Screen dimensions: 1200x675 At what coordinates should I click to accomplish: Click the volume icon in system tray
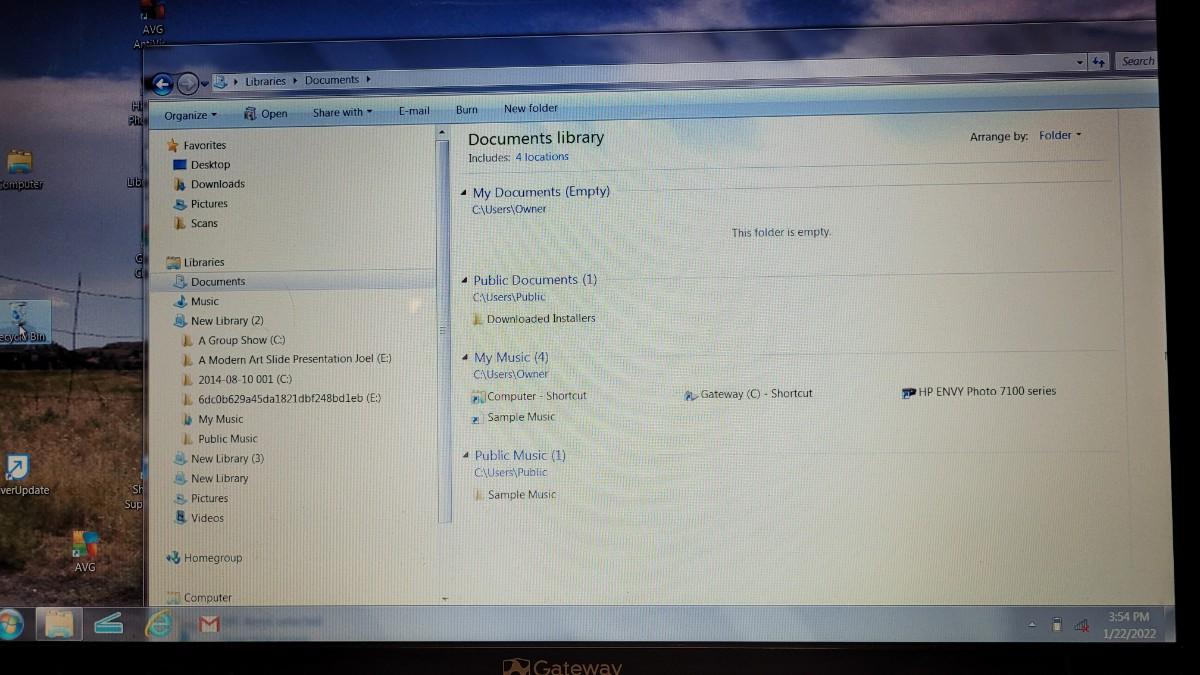coord(1081,625)
